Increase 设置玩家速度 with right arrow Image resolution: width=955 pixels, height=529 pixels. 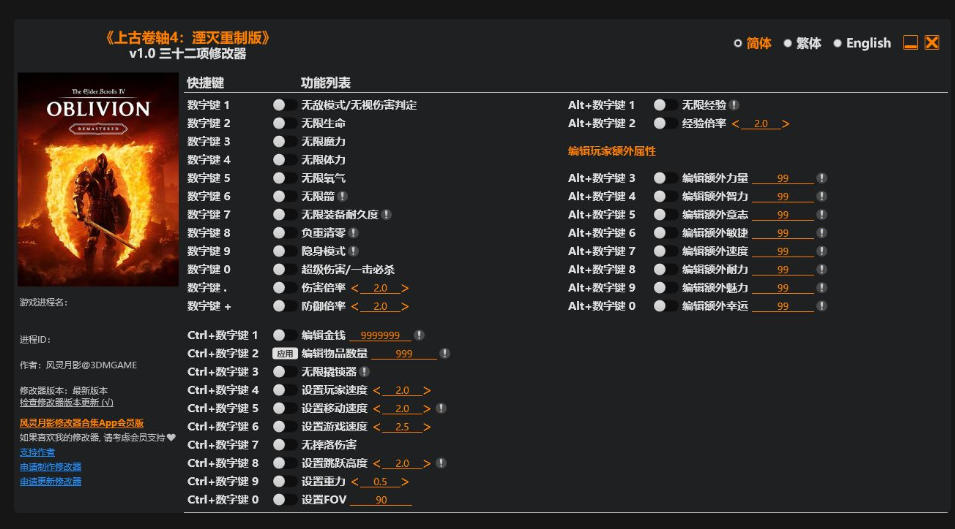click(x=427, y=390)
